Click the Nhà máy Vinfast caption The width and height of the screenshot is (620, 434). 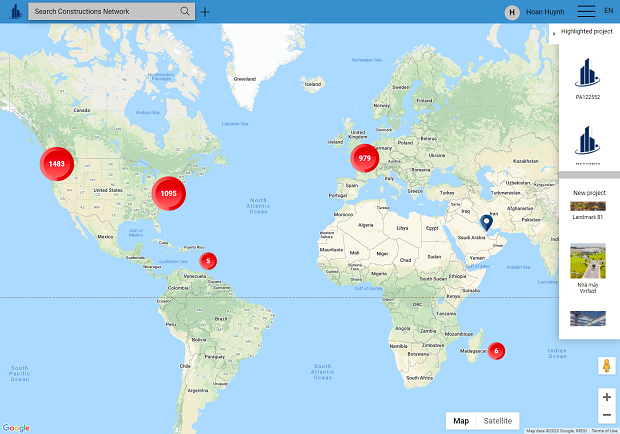pyautogui.click(x=588, y=288)
